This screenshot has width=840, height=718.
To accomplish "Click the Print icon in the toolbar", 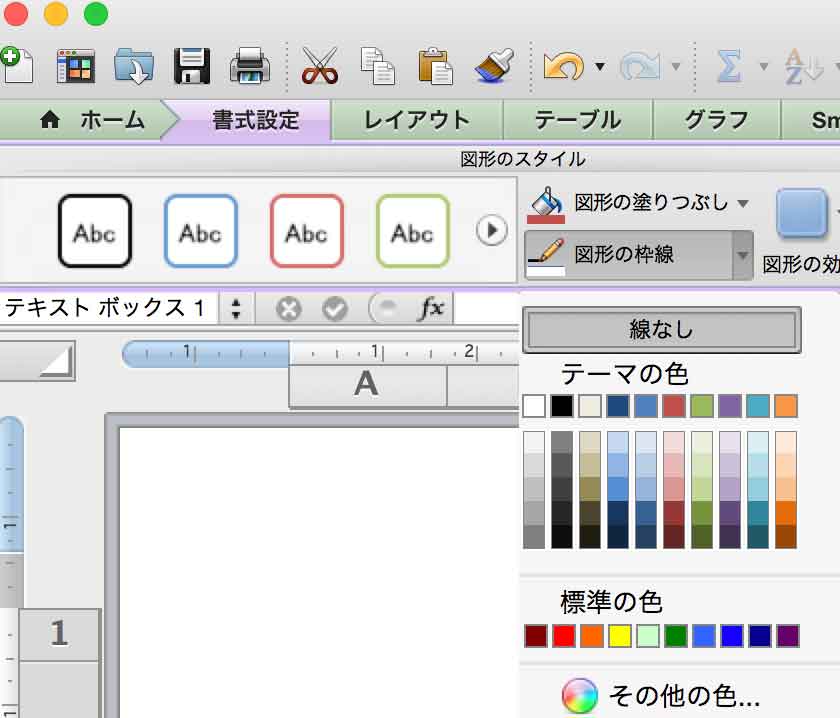I will [250, 63].
